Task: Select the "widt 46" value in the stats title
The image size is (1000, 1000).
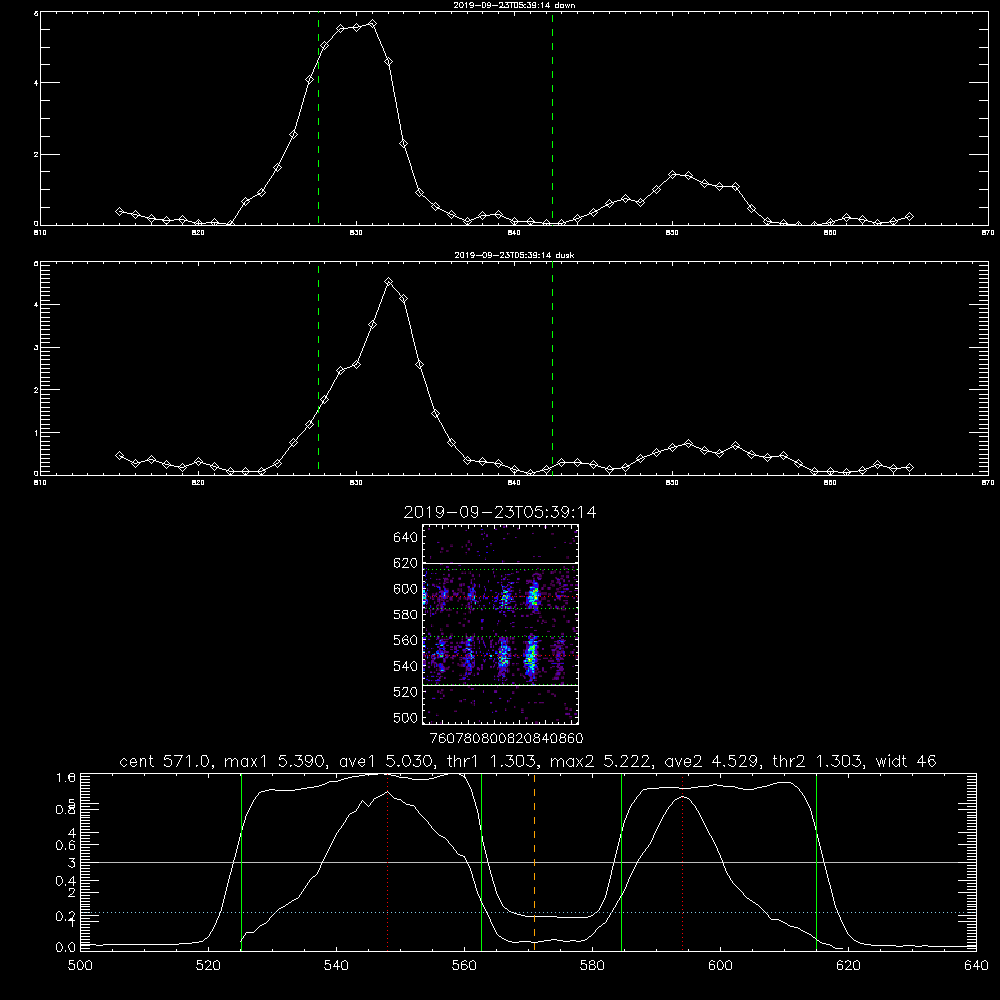Action: point(905,761)
